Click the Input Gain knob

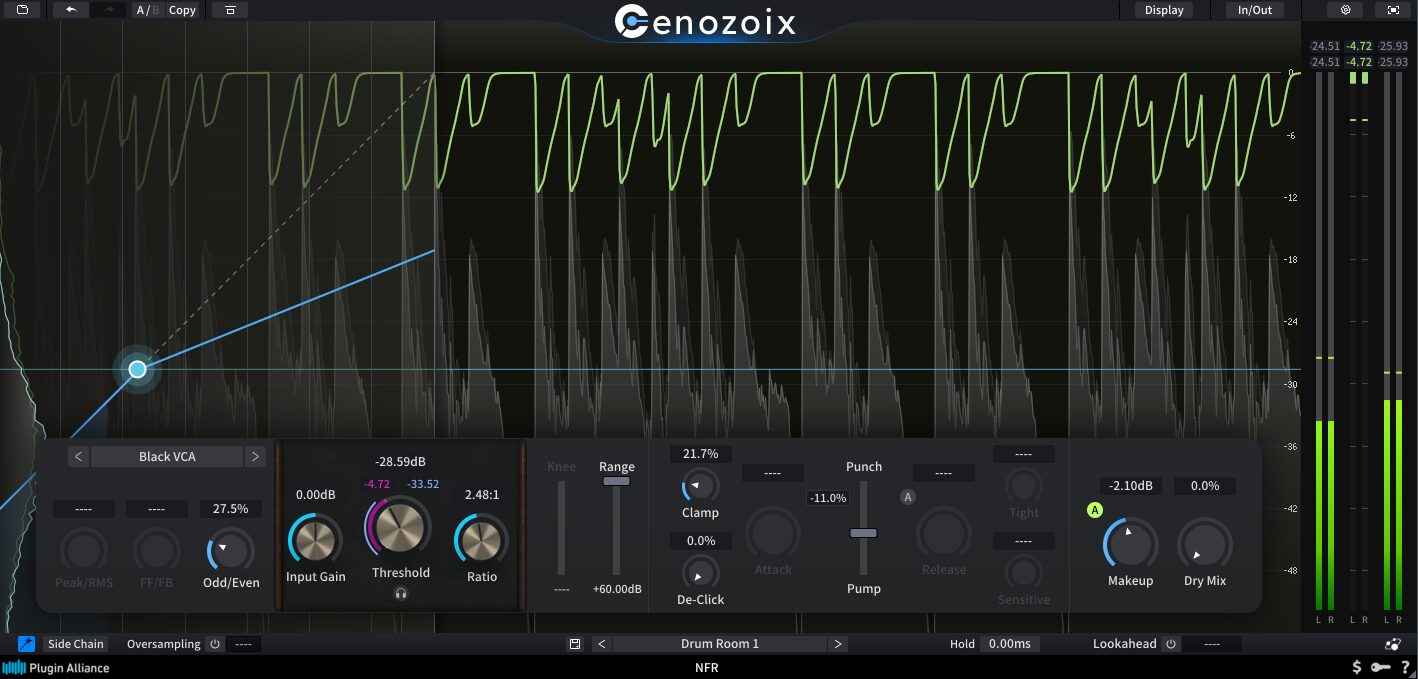315,540
